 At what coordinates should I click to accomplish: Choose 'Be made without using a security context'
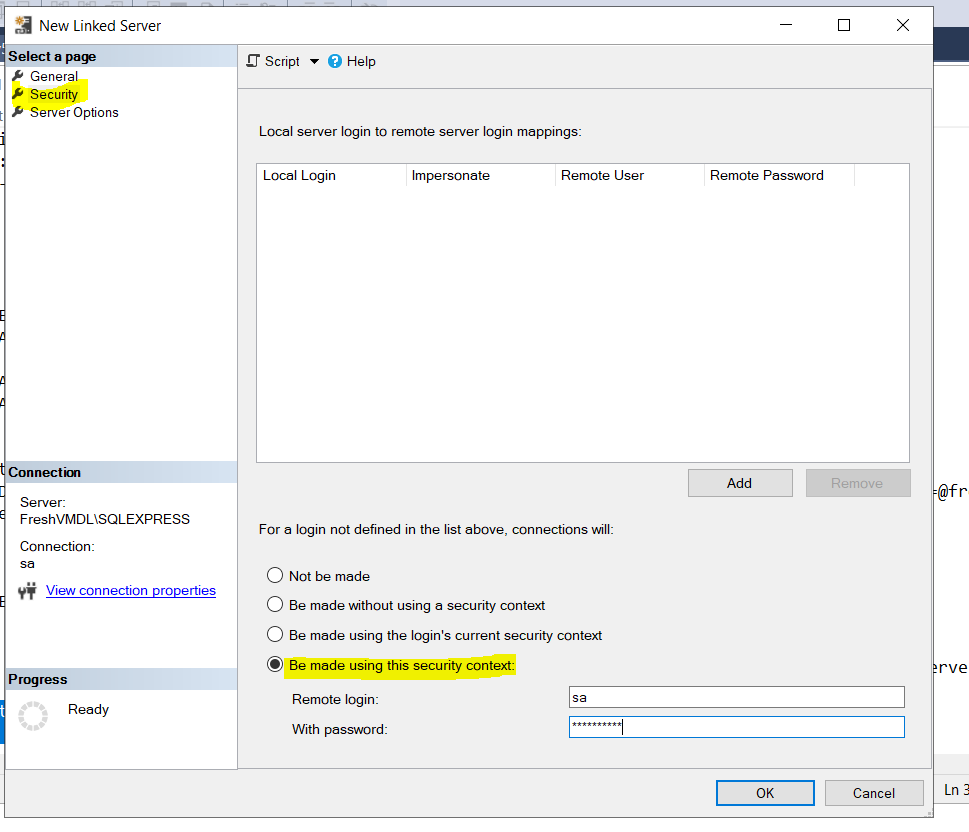pyautogui.click(x=275, y=604)
